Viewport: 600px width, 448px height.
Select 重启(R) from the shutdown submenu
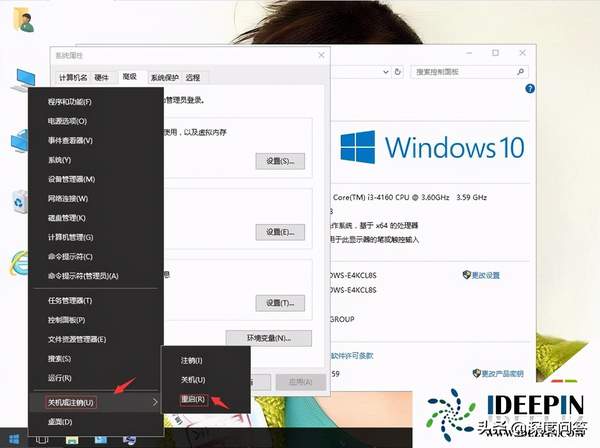[193, 399]
